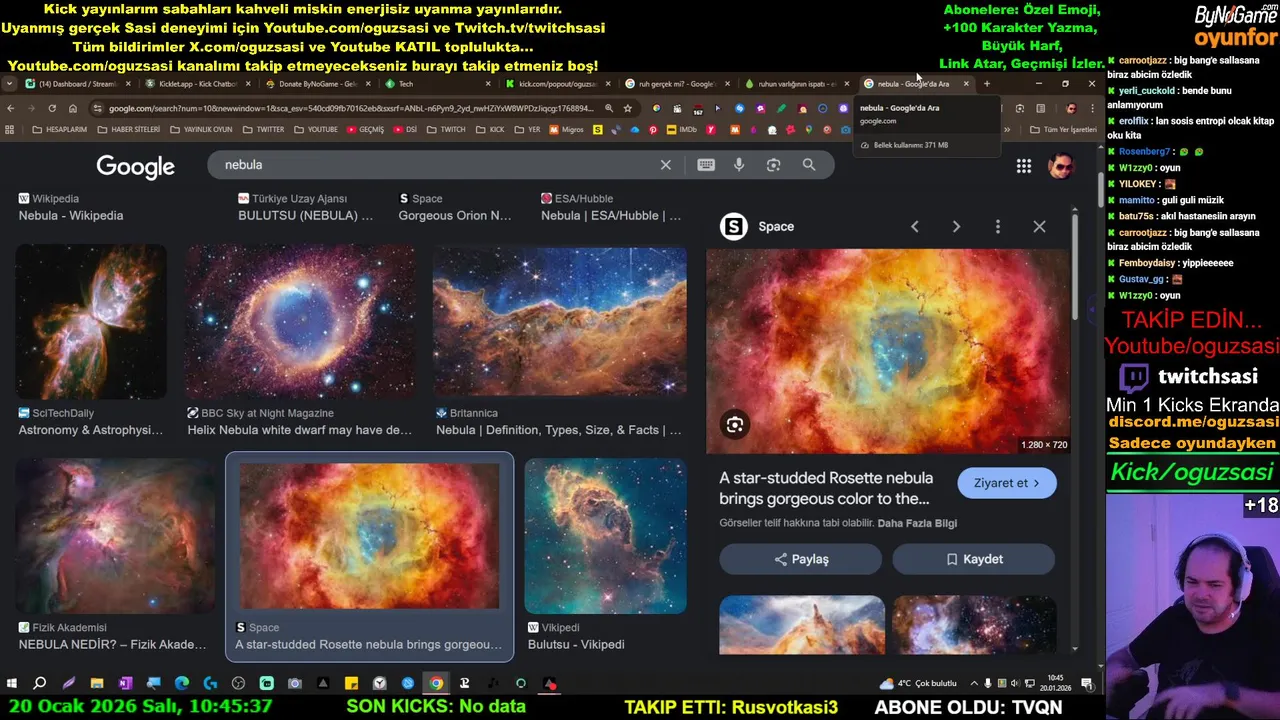Screen dimensions: 1280x720
Task: Open the Migros bookmark
Action: 565,129
